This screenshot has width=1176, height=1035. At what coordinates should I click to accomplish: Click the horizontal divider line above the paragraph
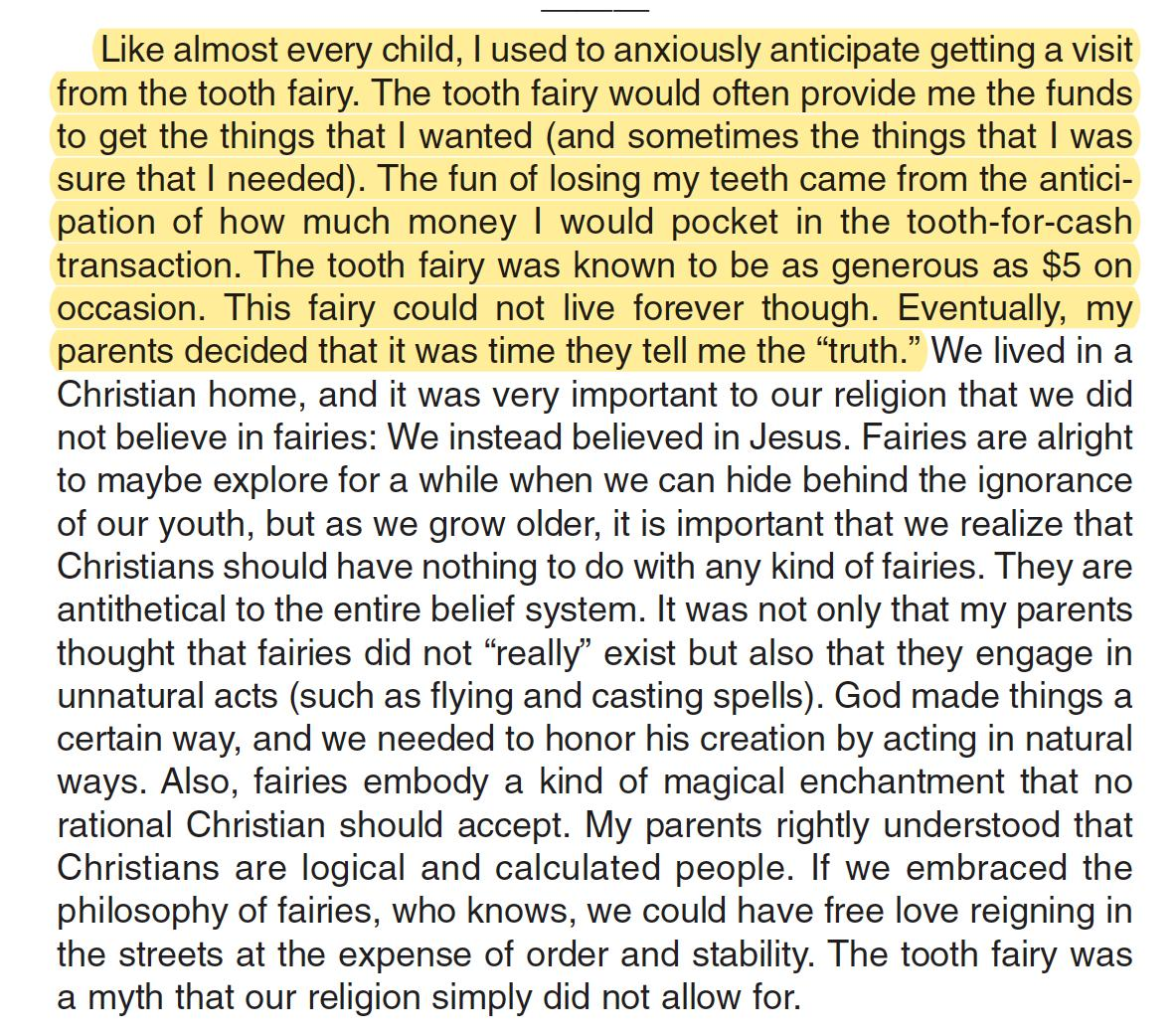click(594, 10)
